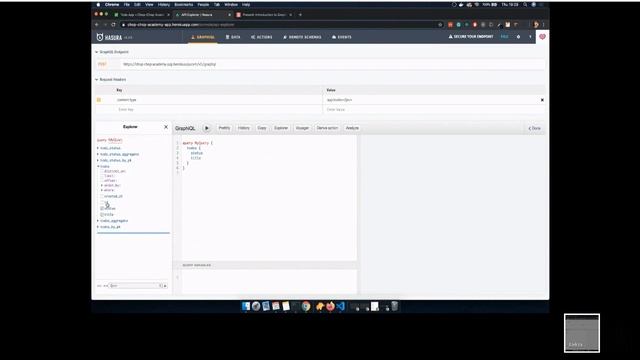Click the Enter key input field

[218, 109]
